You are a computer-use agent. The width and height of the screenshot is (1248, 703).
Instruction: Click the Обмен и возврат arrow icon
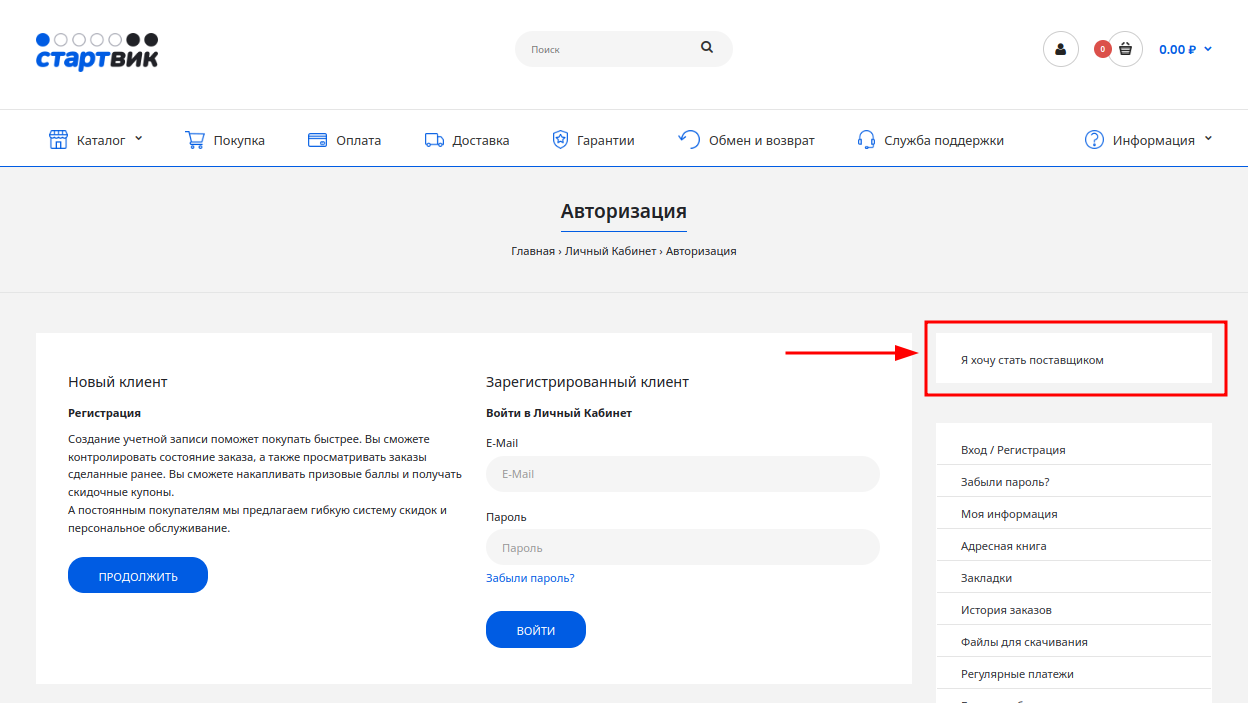pos(689,139)
